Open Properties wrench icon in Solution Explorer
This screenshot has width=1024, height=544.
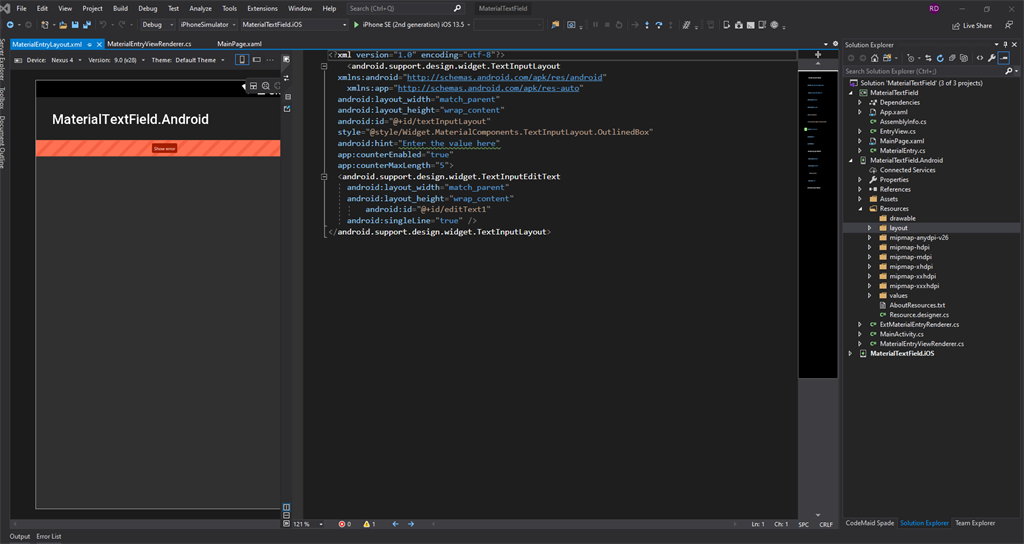992,58
